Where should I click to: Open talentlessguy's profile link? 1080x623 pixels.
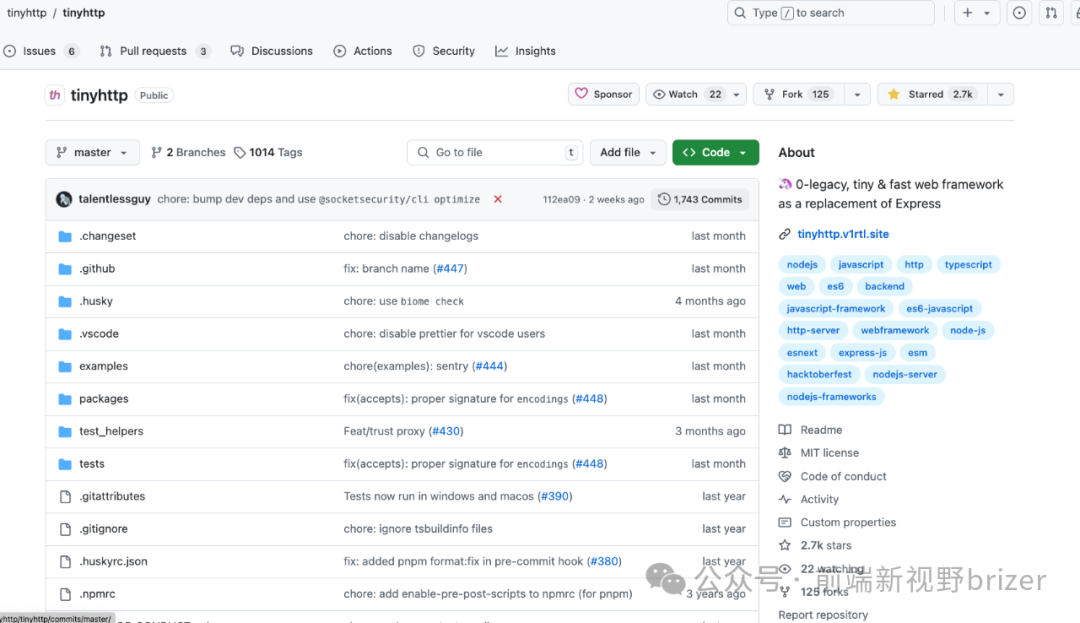coord(114,199)
